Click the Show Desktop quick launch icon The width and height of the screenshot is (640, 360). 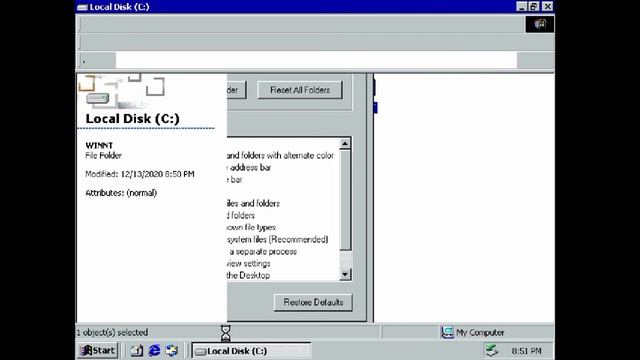137,351
